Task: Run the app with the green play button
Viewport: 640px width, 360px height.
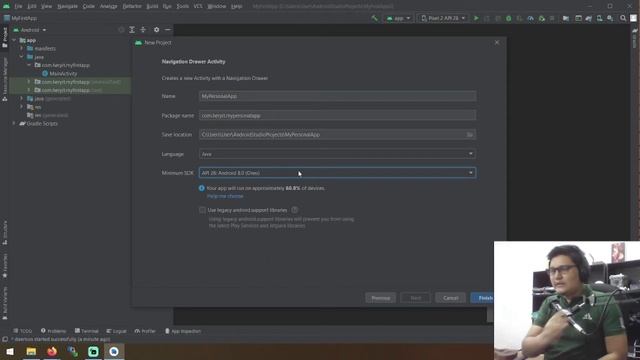Action: [476, 18]
